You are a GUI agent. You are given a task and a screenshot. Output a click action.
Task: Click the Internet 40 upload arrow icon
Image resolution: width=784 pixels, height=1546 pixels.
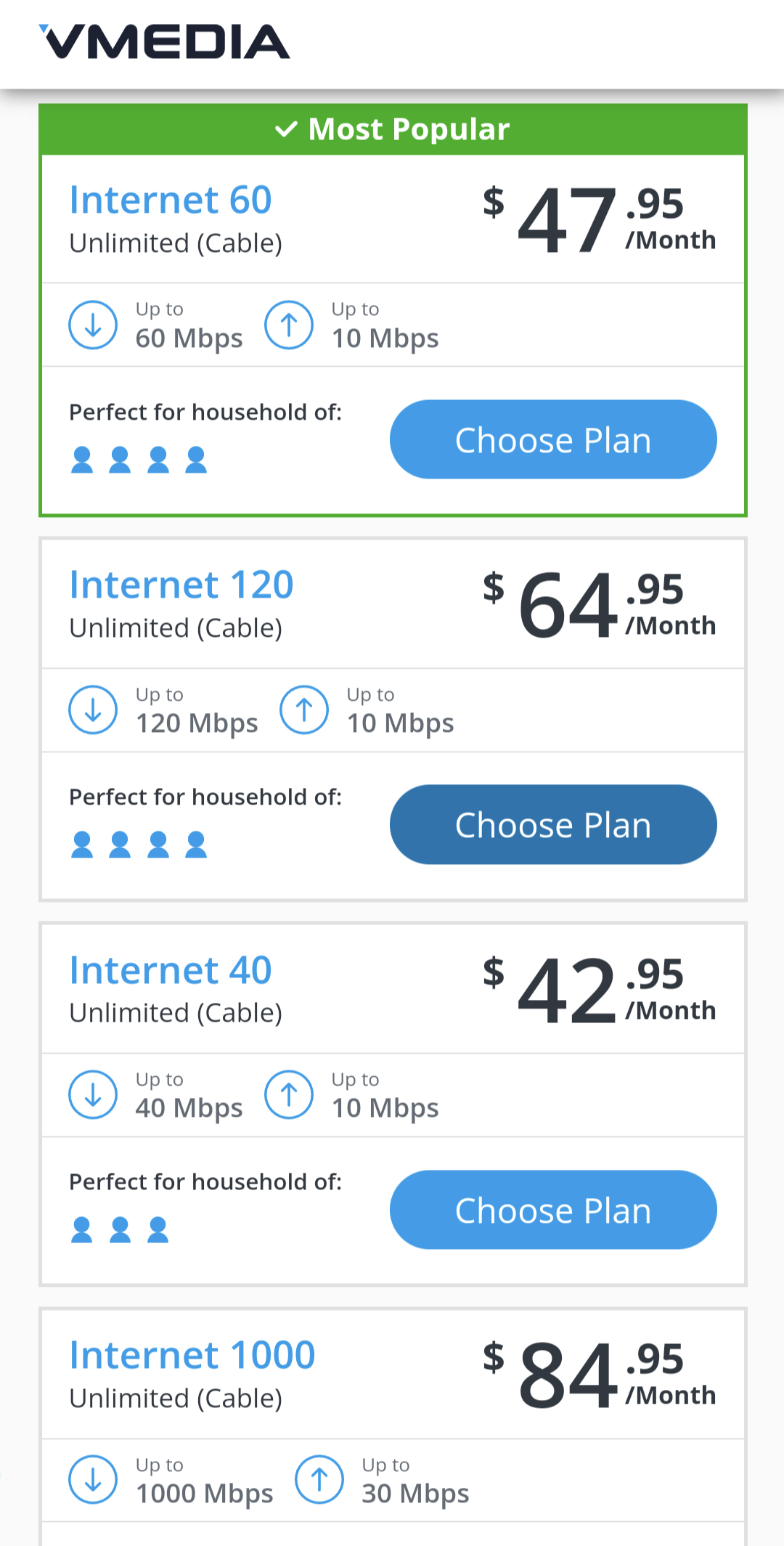click(289, 1094)
